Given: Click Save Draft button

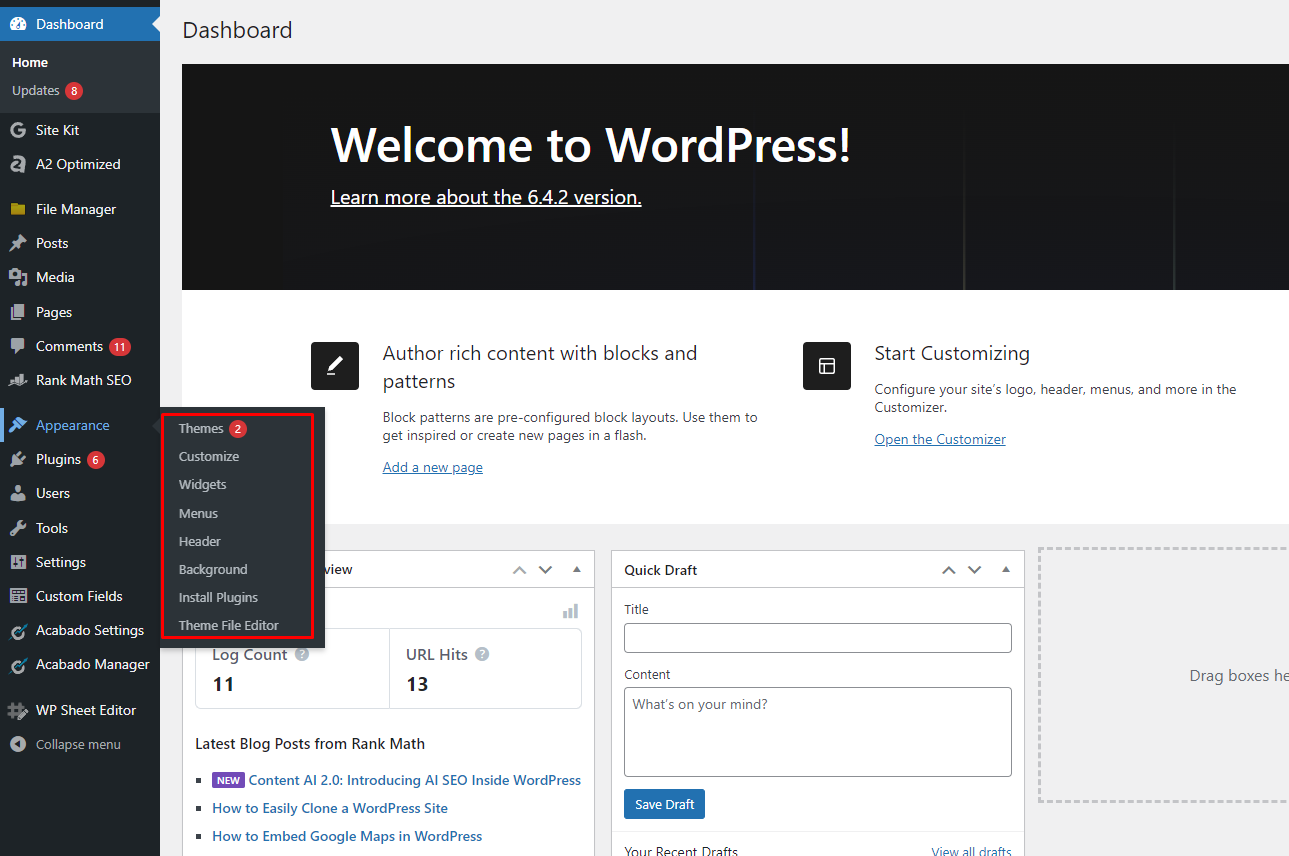Looking at the screenshot, I should [x=665, y=804].
